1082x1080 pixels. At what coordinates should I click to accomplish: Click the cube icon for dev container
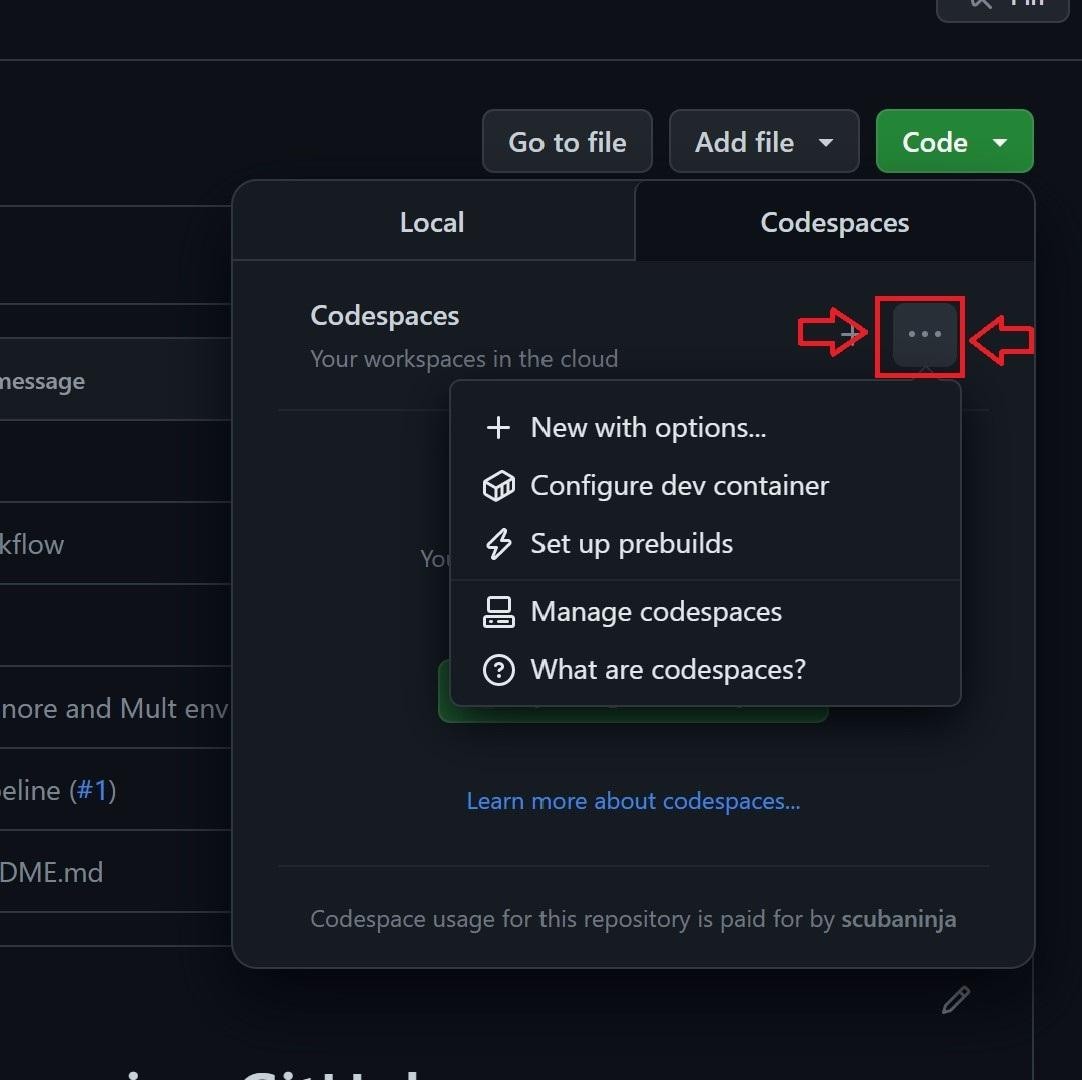coord(498,486)
